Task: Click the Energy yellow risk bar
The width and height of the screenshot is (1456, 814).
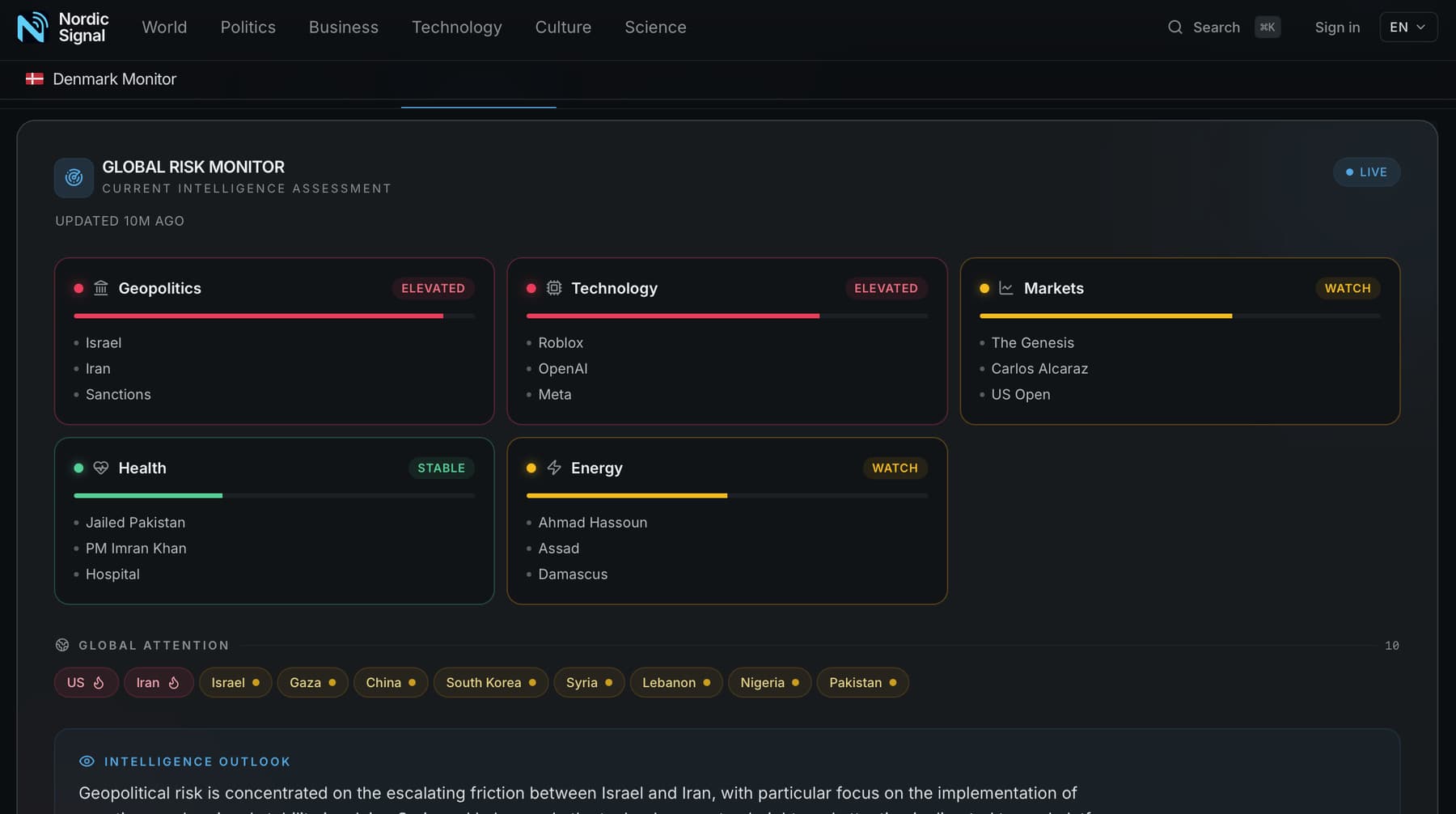Action: [x=627, y=495]
